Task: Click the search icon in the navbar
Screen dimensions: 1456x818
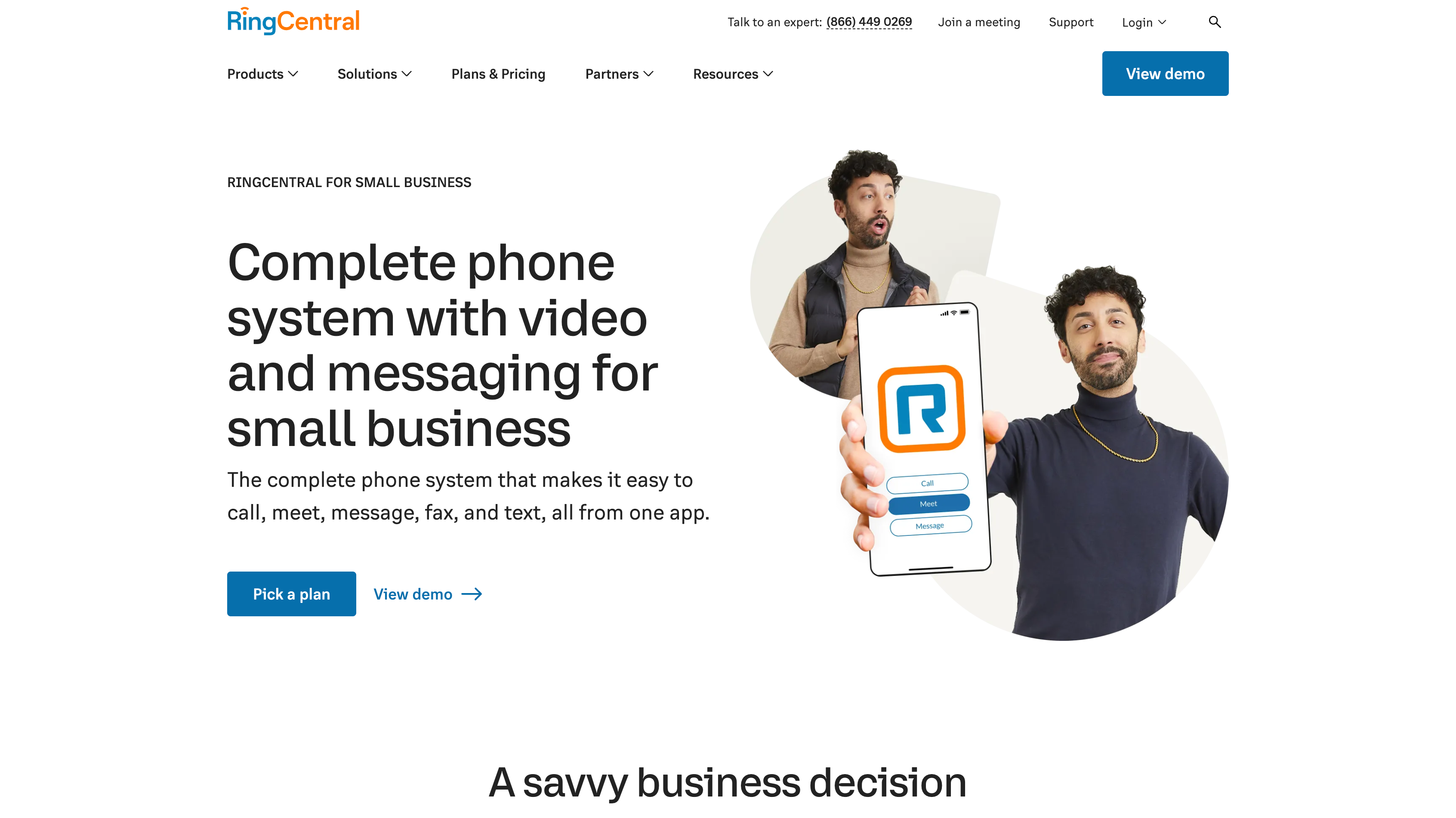Action: (1216, 22)
